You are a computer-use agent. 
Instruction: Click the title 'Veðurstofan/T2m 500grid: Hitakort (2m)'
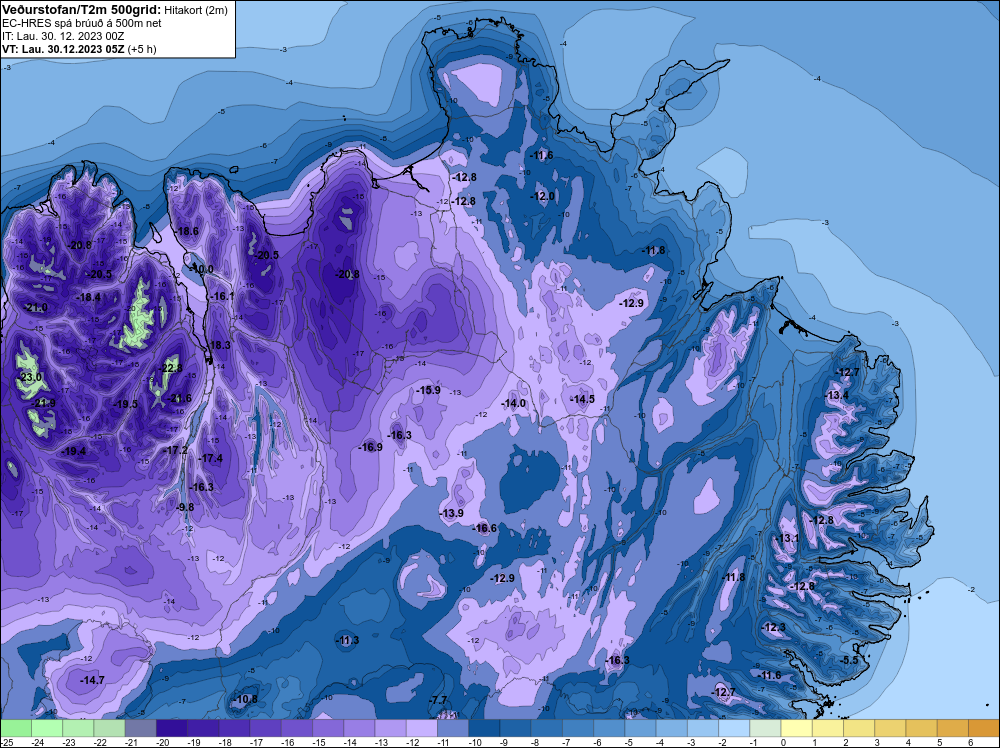pyautogui.click(x=115, y=9)
